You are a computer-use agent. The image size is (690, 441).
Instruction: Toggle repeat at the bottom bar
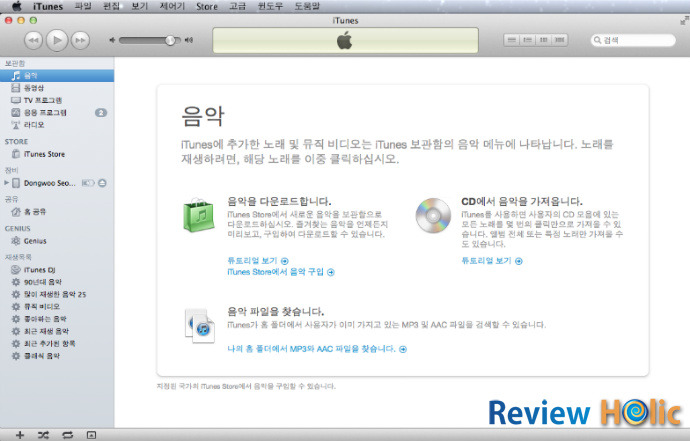(67, 435)
